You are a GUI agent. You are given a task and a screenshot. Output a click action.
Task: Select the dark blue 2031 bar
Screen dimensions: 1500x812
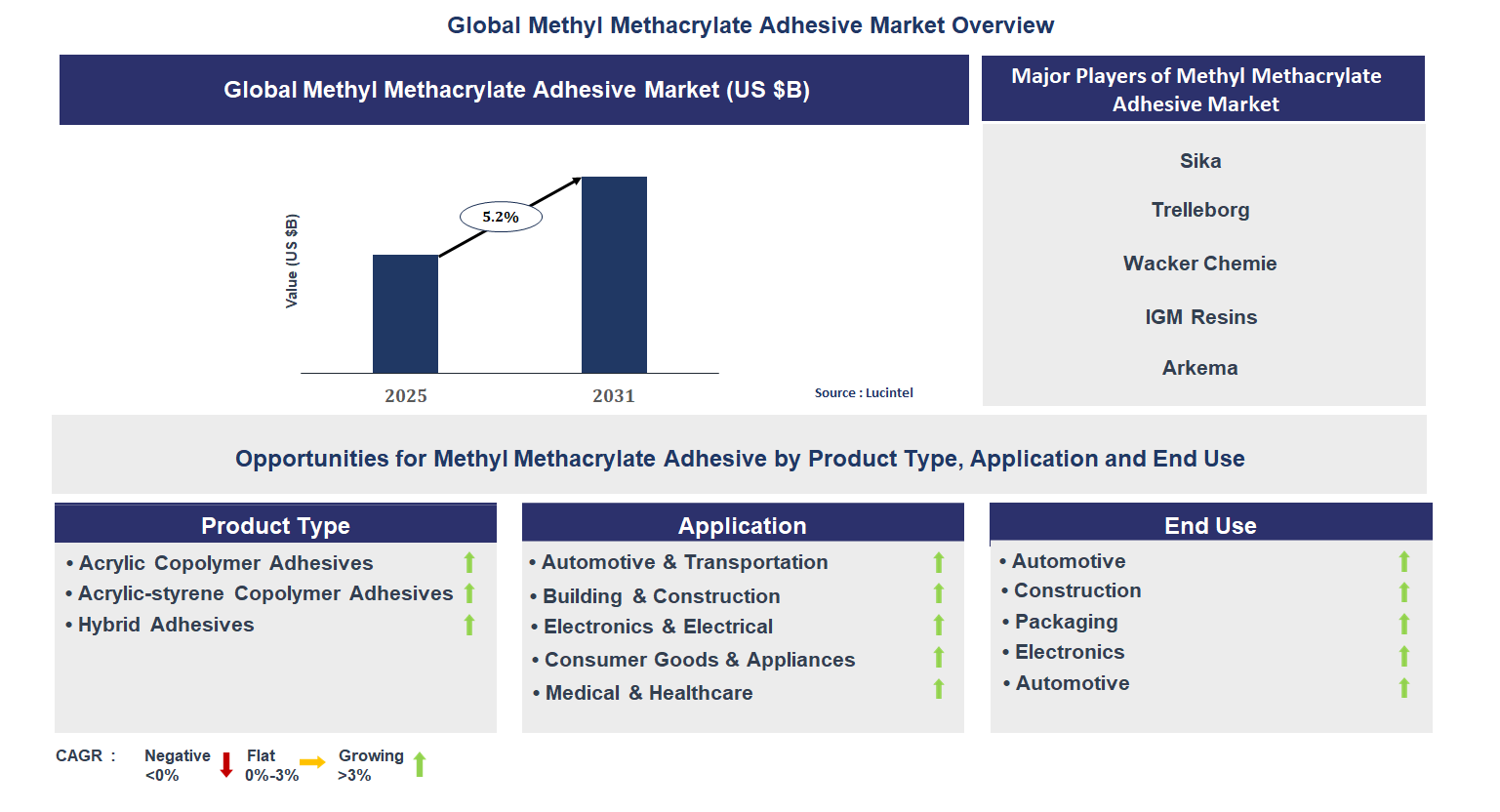(x=615, y=276)
